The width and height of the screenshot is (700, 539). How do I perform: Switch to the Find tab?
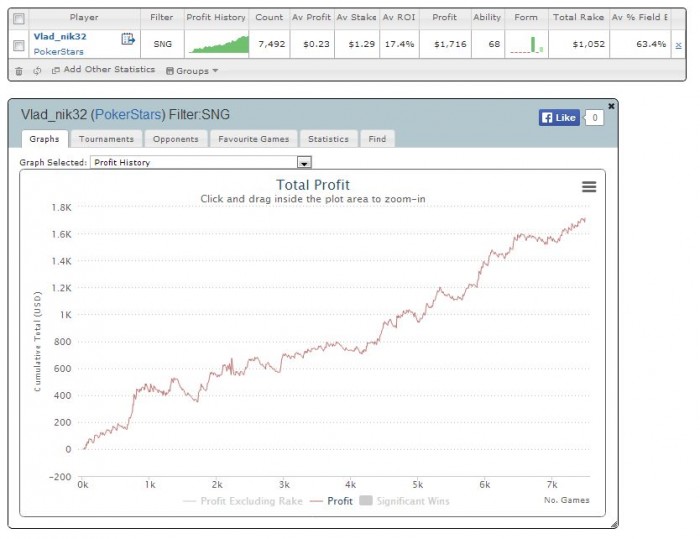(377, 139)
